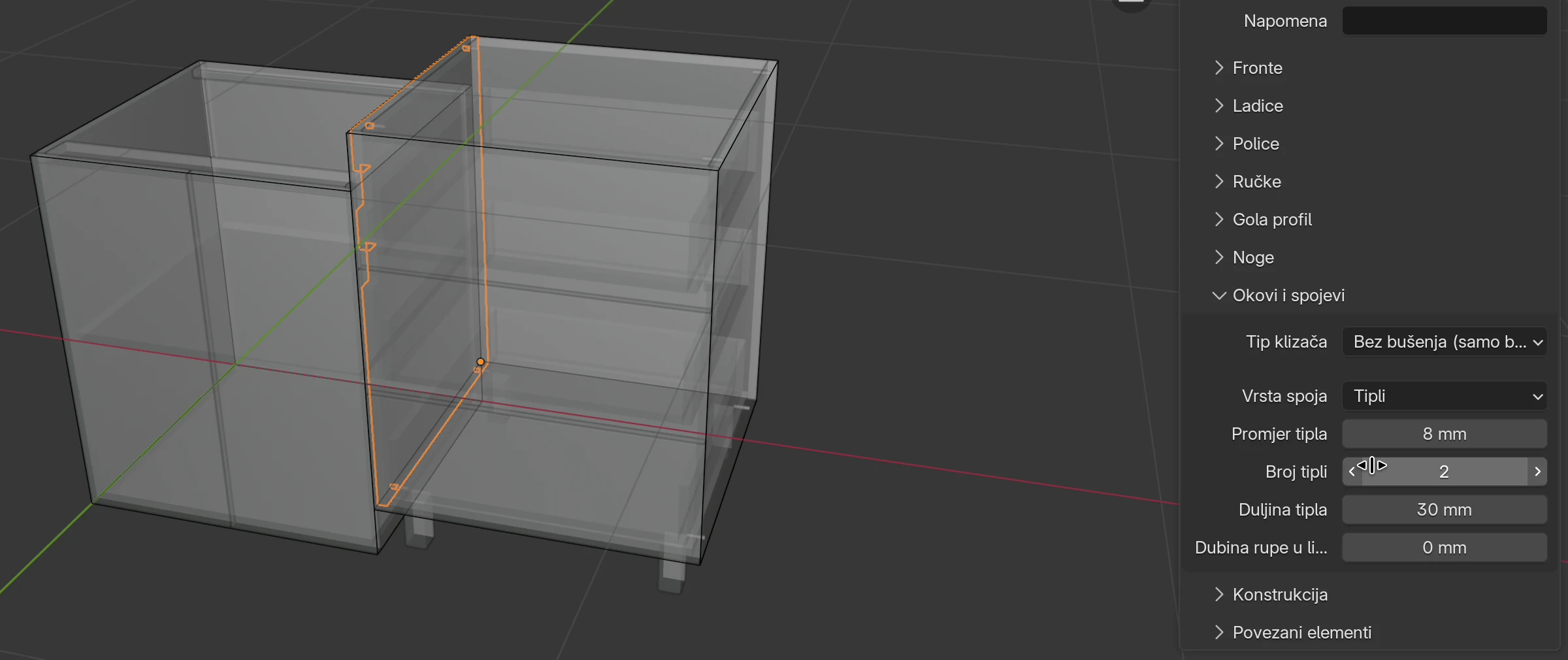The height and width of the screenshot is (660, 1568).
Task: Click the Promjer tipla value field
Action: click(1445, 434)
